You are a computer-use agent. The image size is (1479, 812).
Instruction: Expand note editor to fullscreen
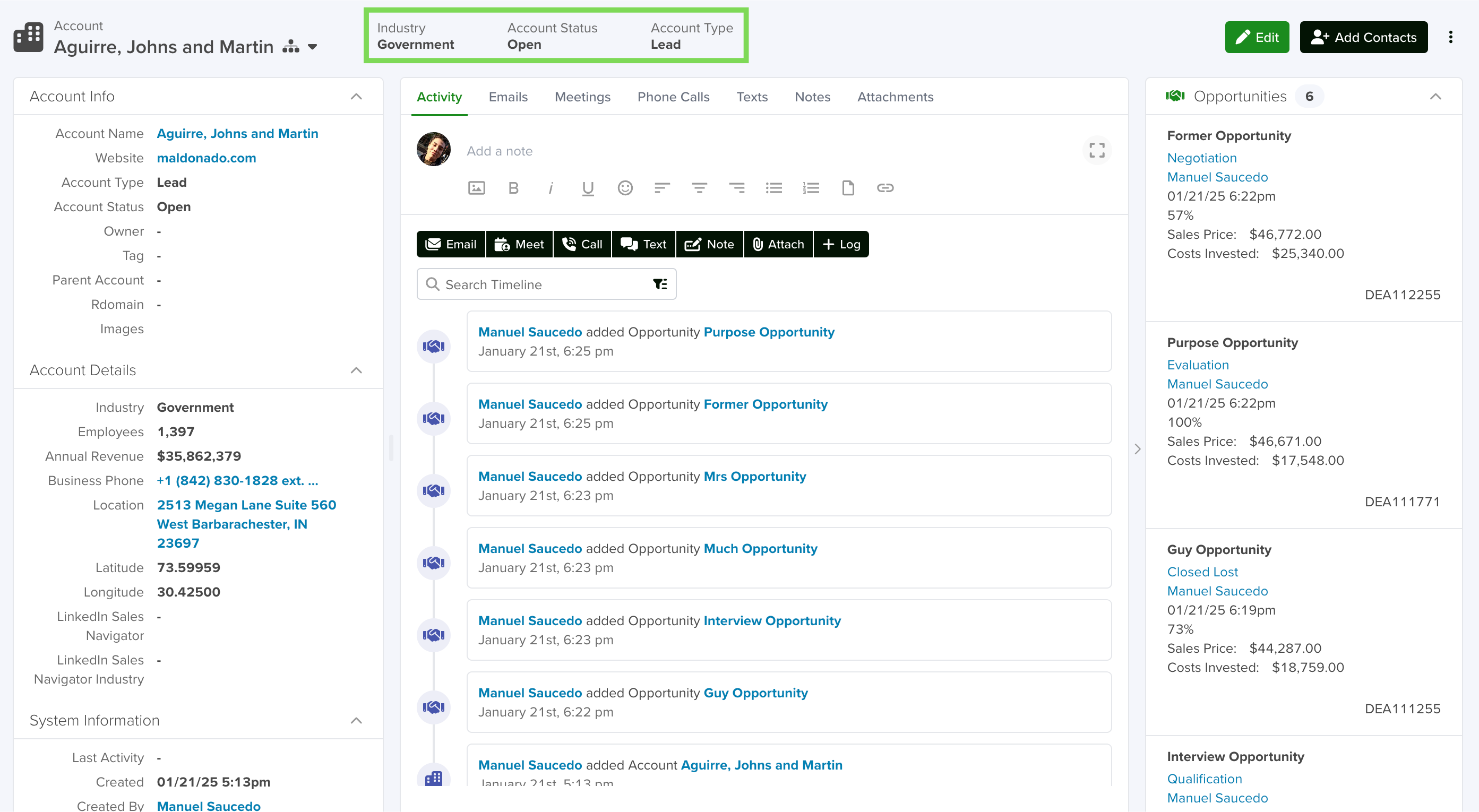(1097, 150)
